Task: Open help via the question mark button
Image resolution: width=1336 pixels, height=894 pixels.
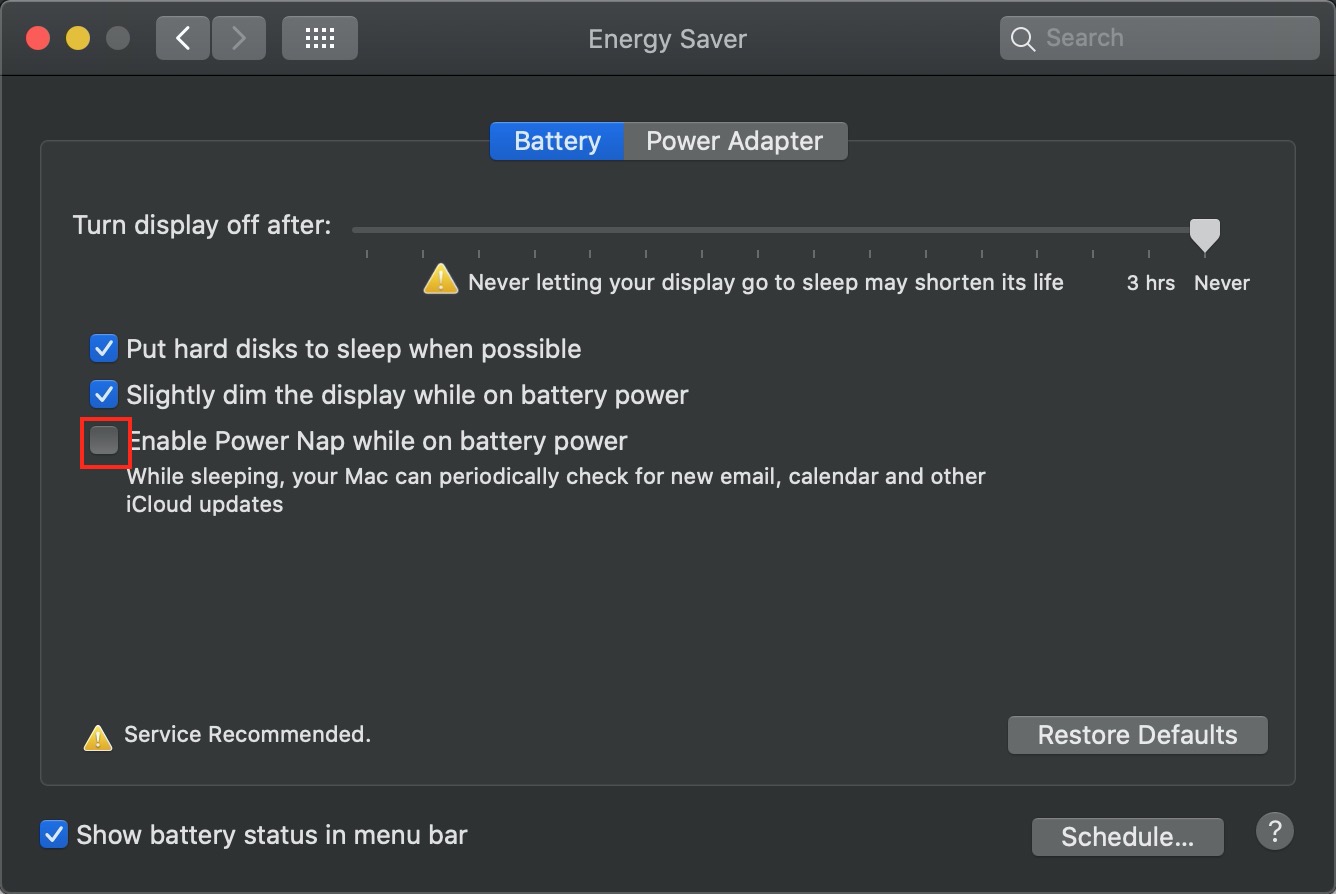Action: pos(1274,831)
